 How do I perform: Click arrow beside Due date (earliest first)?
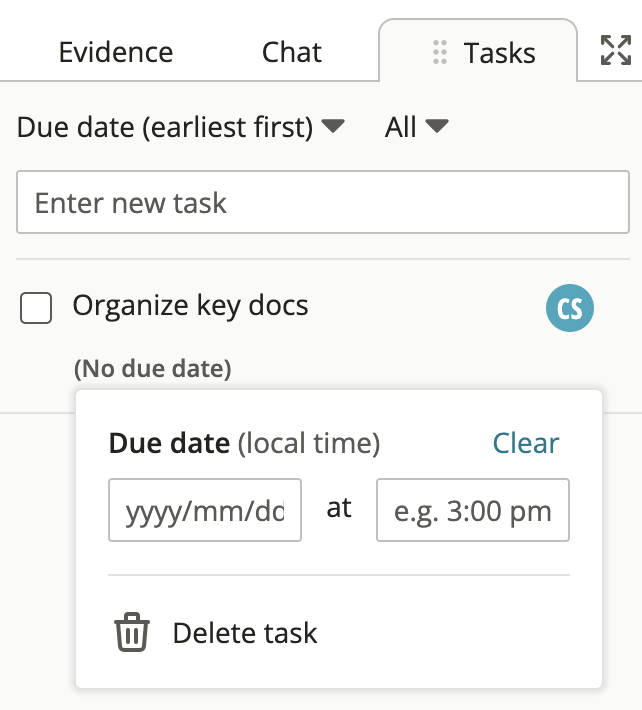(334, 126)
